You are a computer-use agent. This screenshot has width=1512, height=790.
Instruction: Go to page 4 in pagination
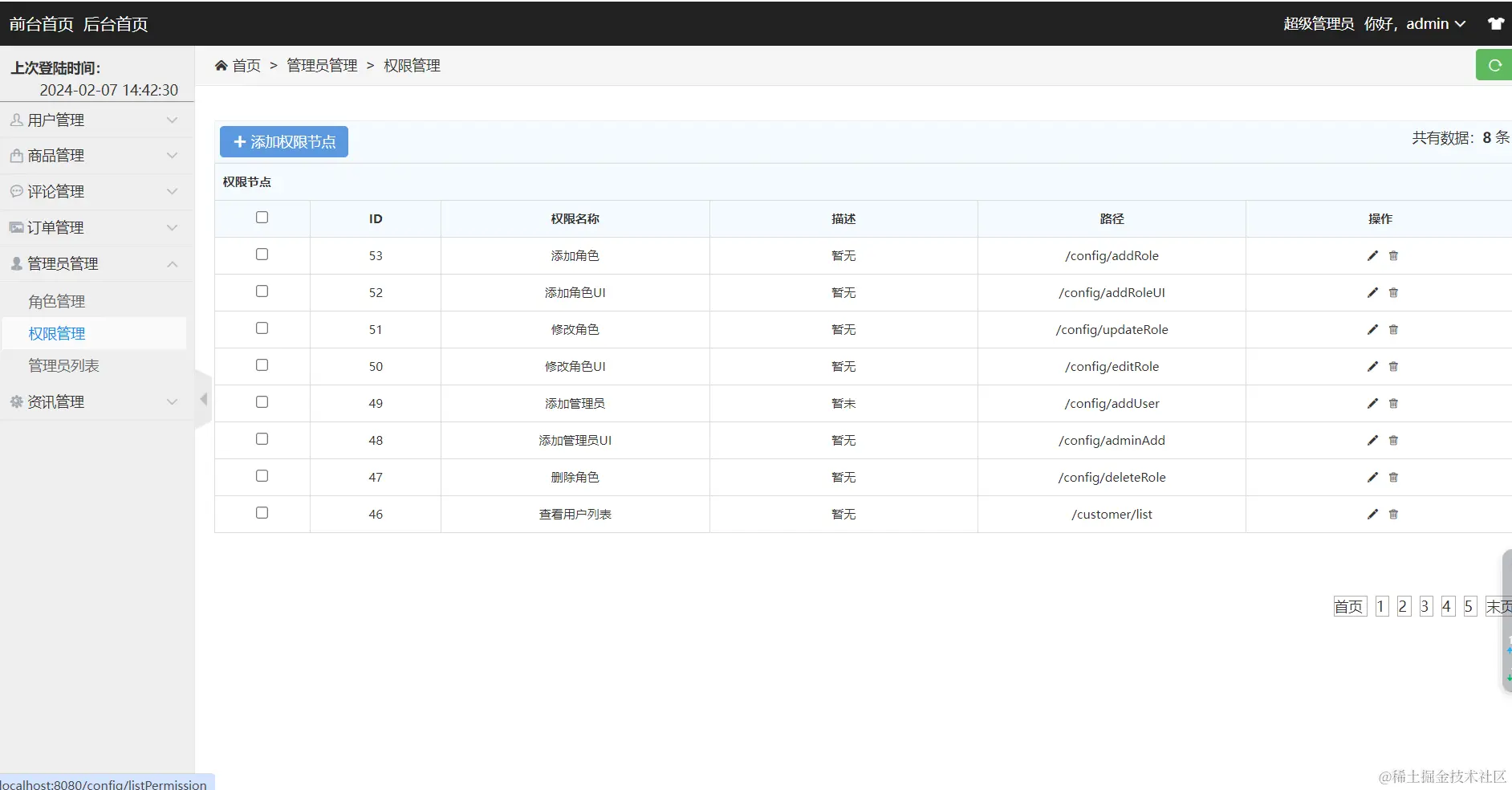(1447, 606)
